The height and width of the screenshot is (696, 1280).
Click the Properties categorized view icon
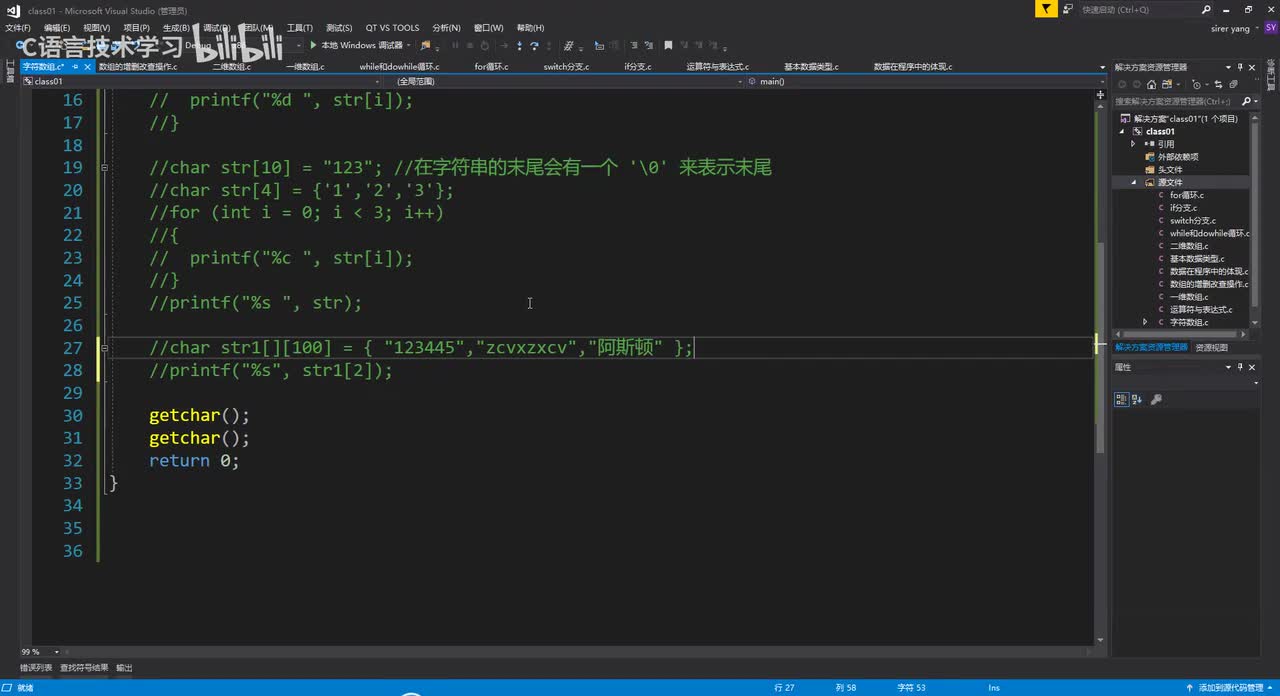1121,399
